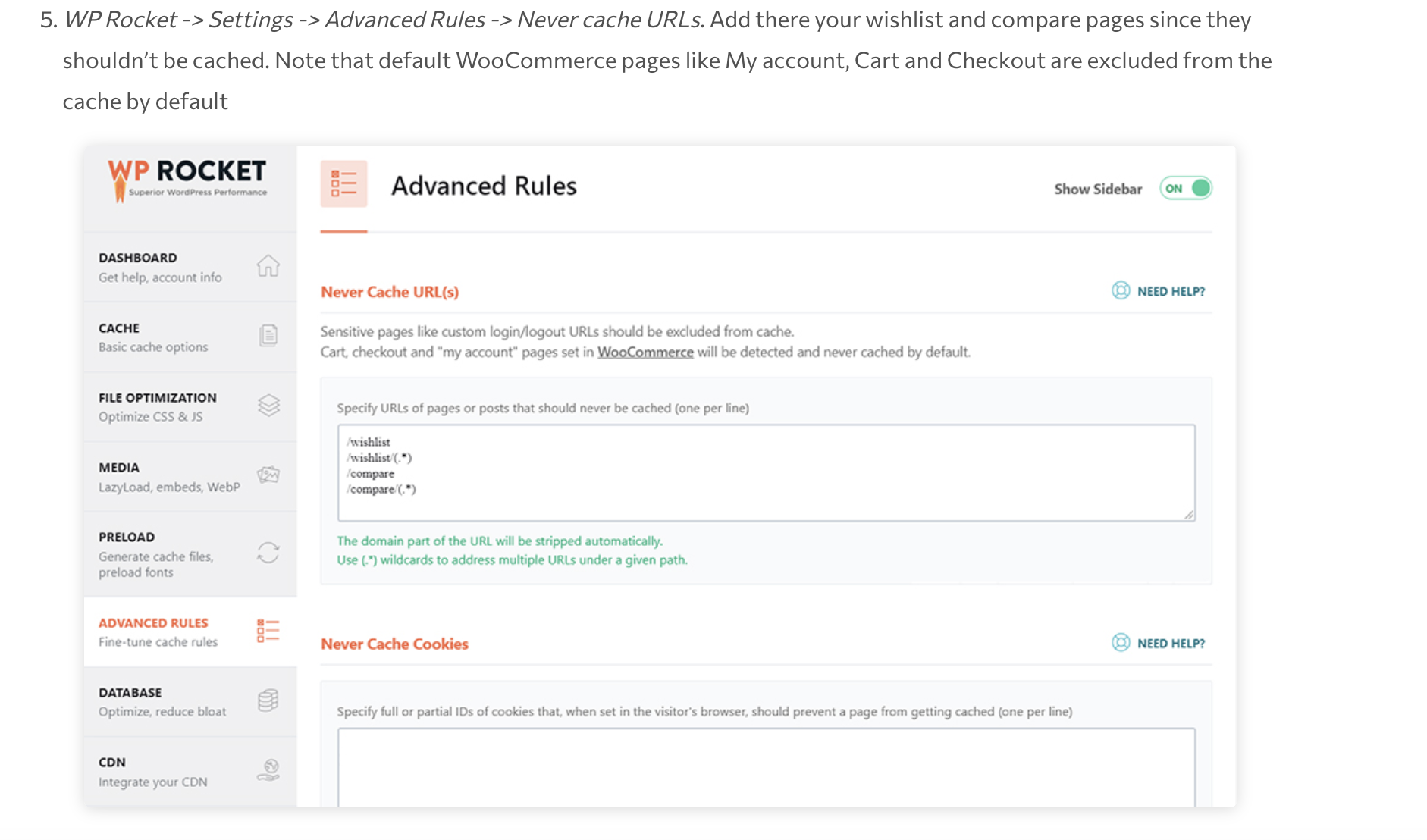Follow the WooCommerce link

tap(645, 352)
